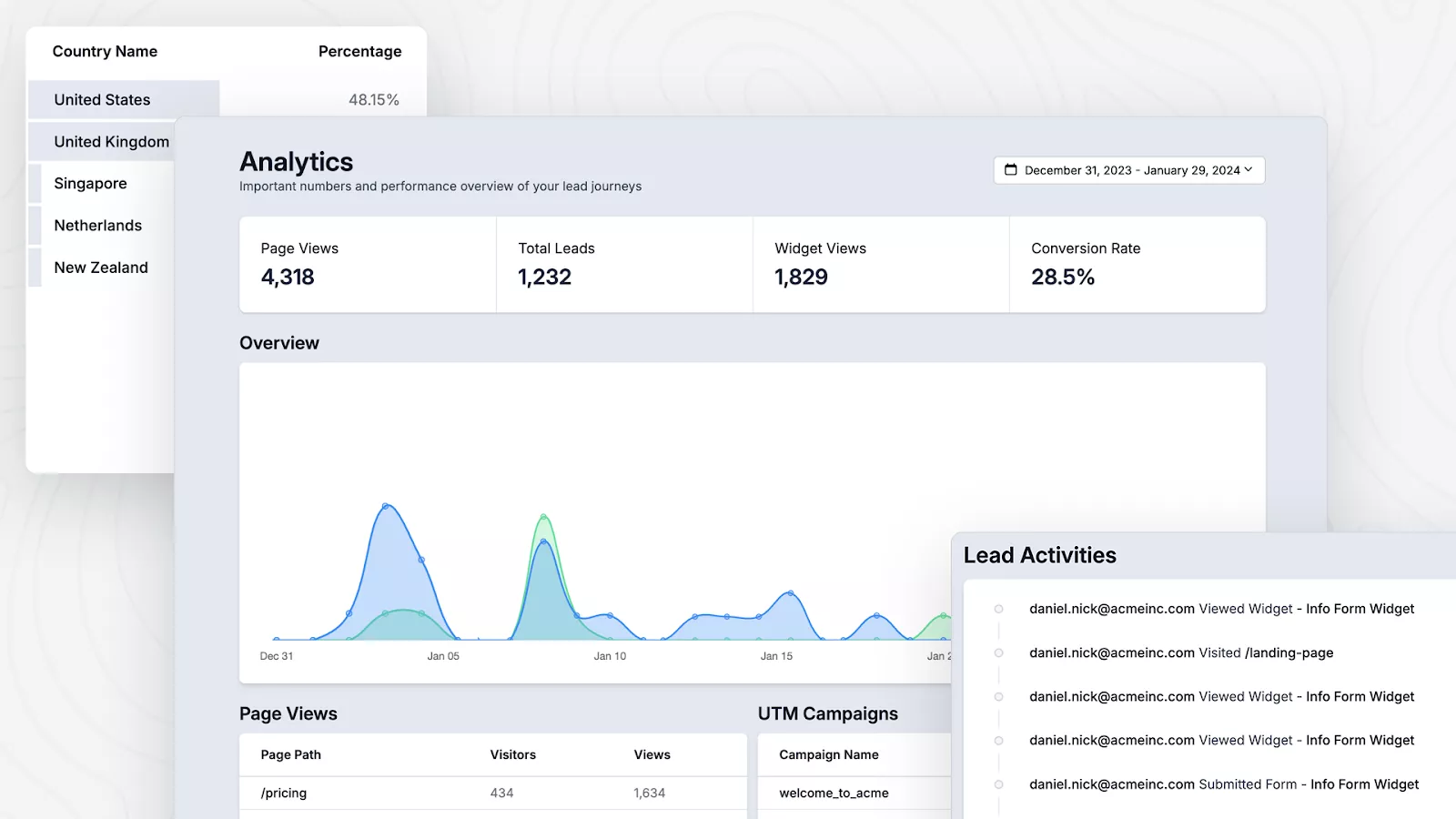Click the tallest blue peak data point on chart
Screen dimensions: 1456x819
pos(386,506)
